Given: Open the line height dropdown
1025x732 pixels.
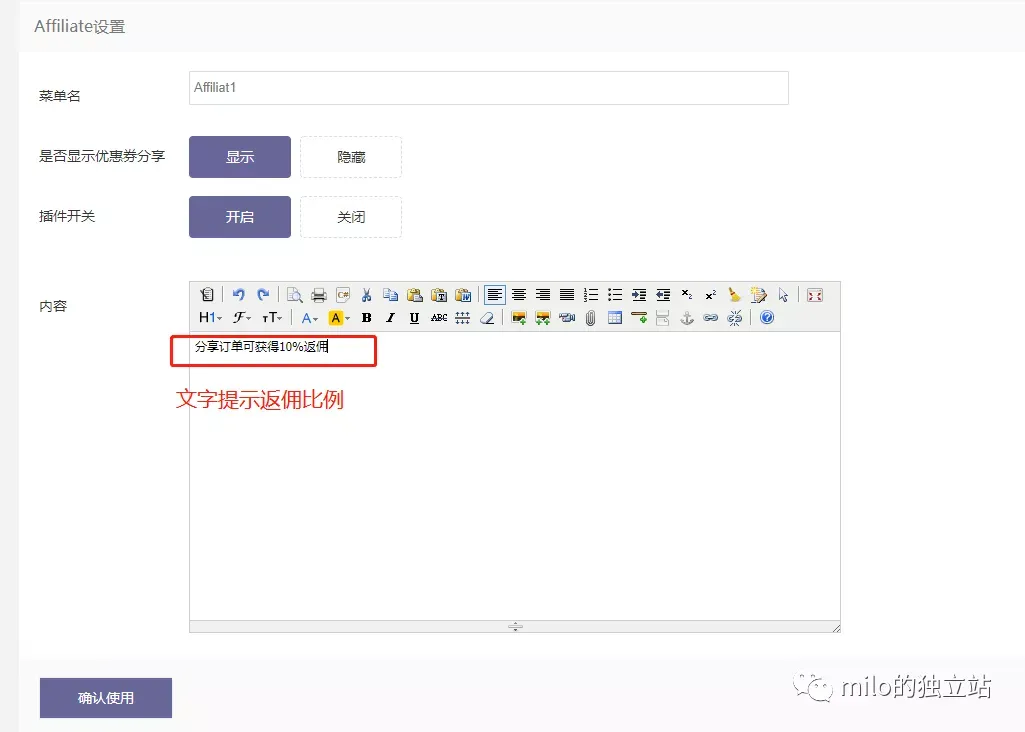Looking at the screenshot, I should click(463, 318).
